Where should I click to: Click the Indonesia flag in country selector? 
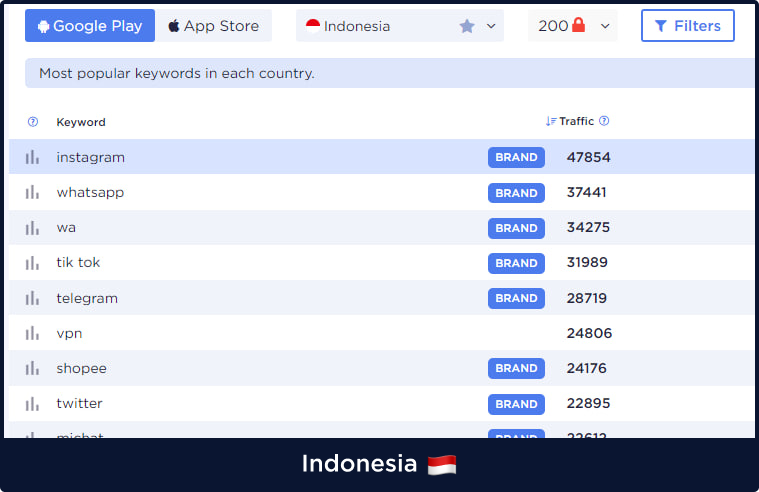point(313,26)
